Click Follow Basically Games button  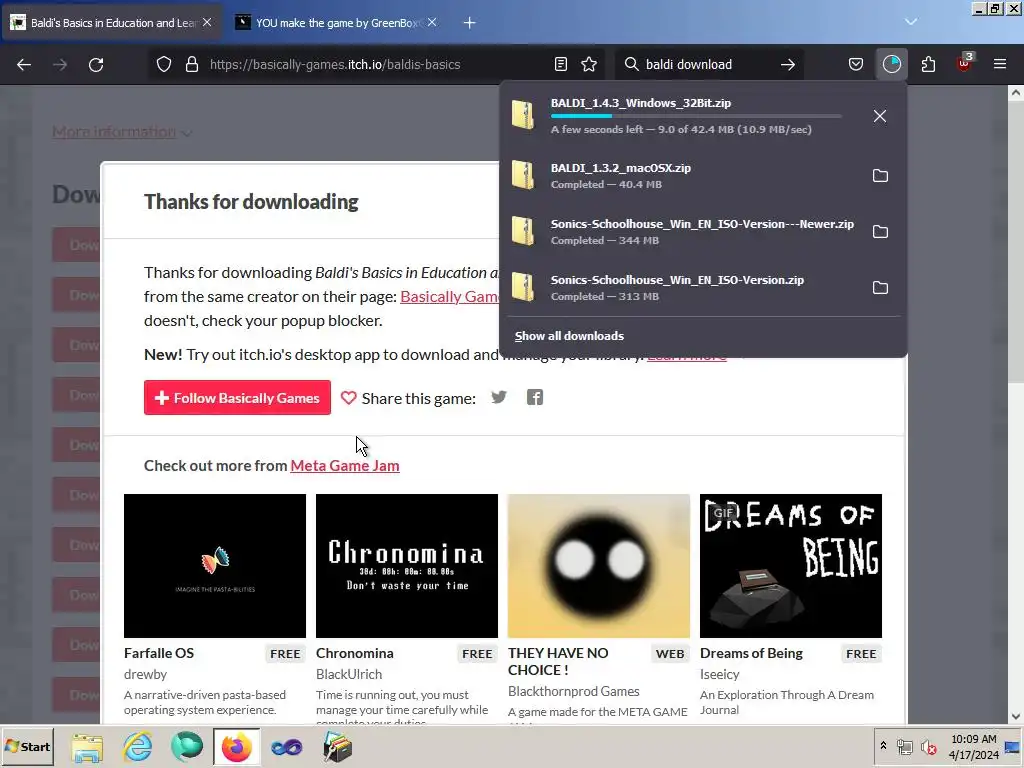(237, 398)
